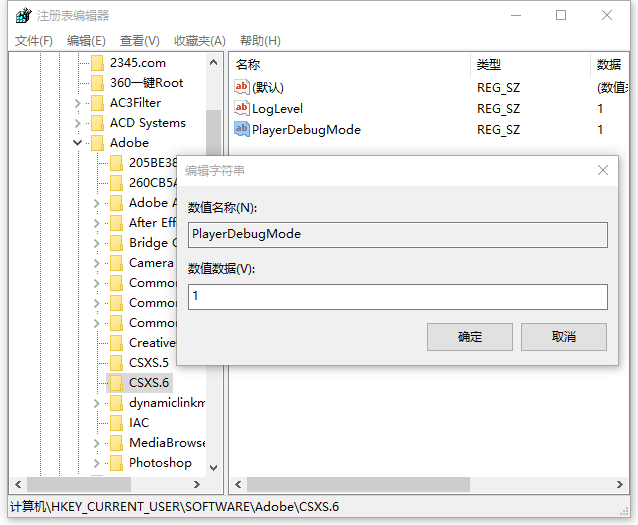
Task: Cancel the edit with 取消 button
Action: point(564,337)
